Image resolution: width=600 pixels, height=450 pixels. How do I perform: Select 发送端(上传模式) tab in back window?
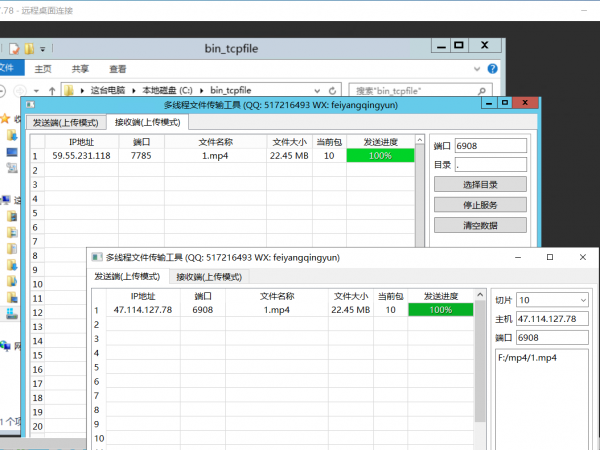[x=65, y=122]
